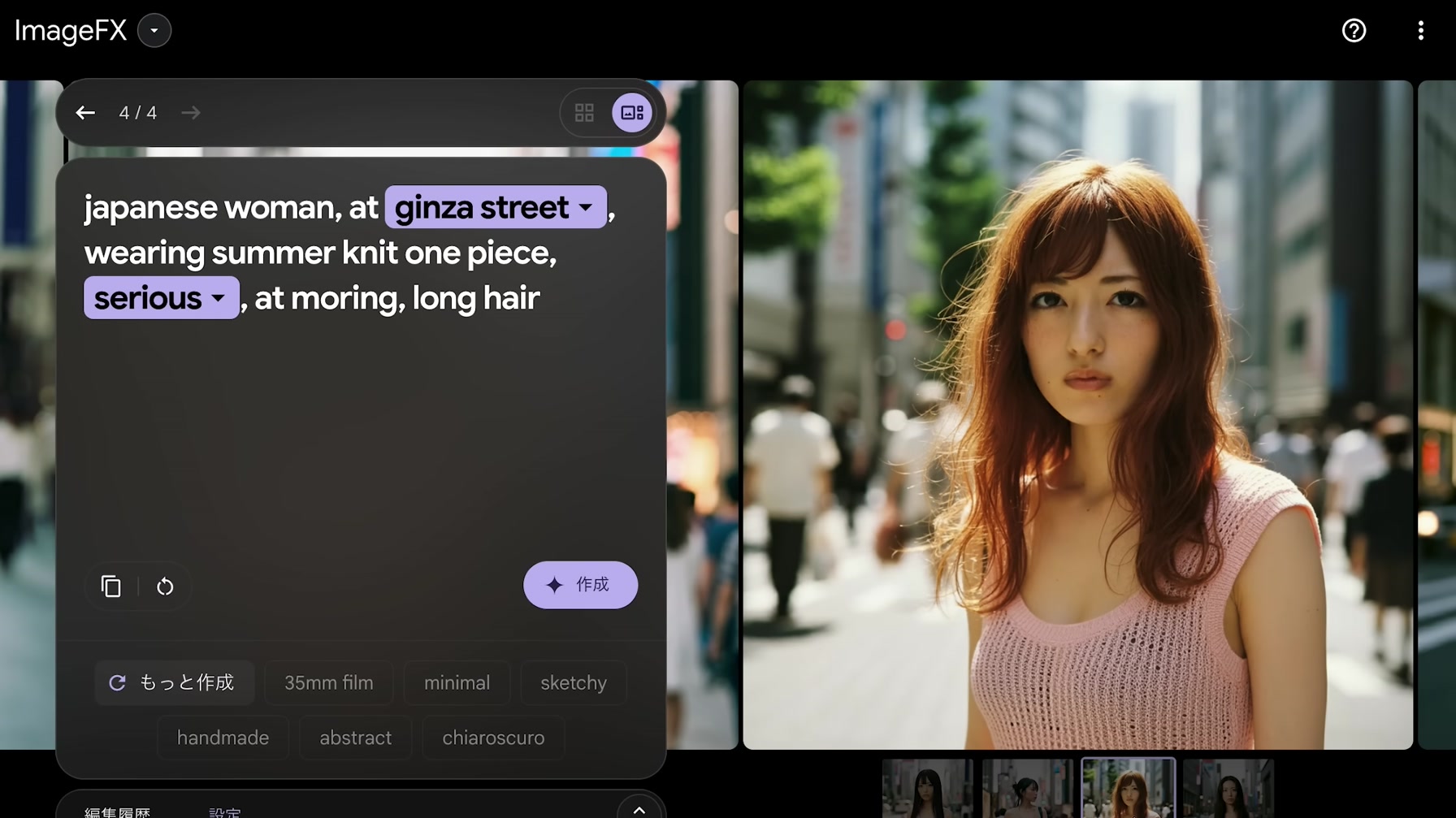This screenshot has width=1456, height=818.
Task: Open the help question mark icon
Action: pyautogui.click(x=1354, y=31)
